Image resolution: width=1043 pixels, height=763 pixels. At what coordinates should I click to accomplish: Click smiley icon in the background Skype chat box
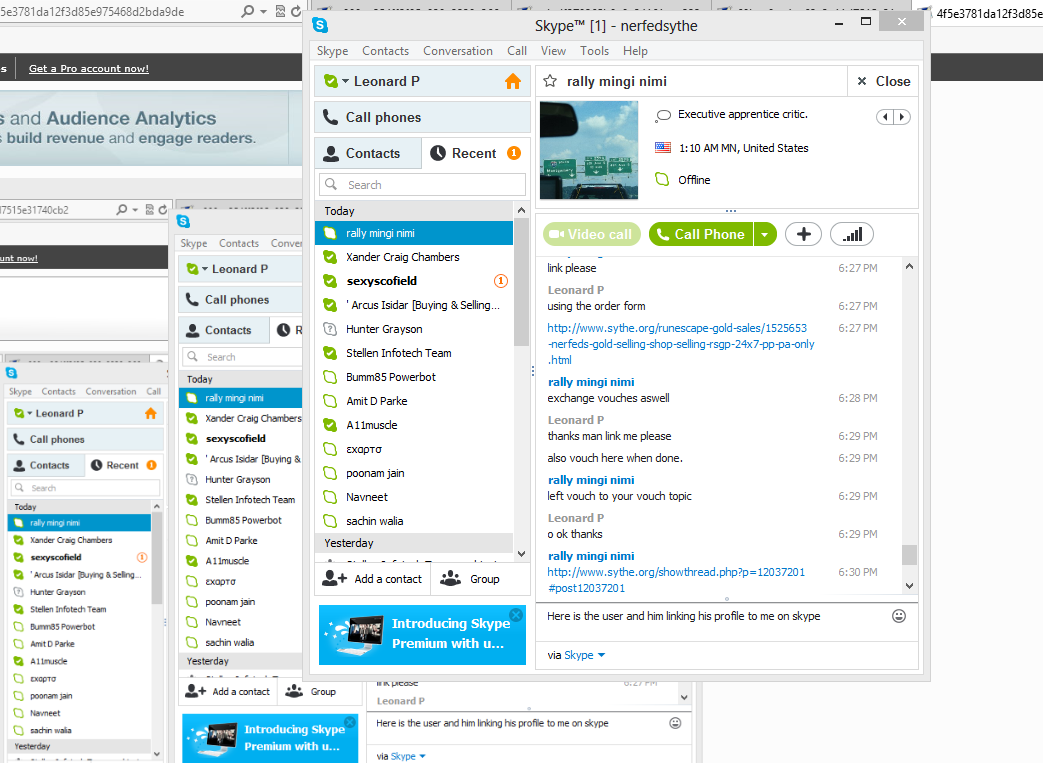pos(675,723)
